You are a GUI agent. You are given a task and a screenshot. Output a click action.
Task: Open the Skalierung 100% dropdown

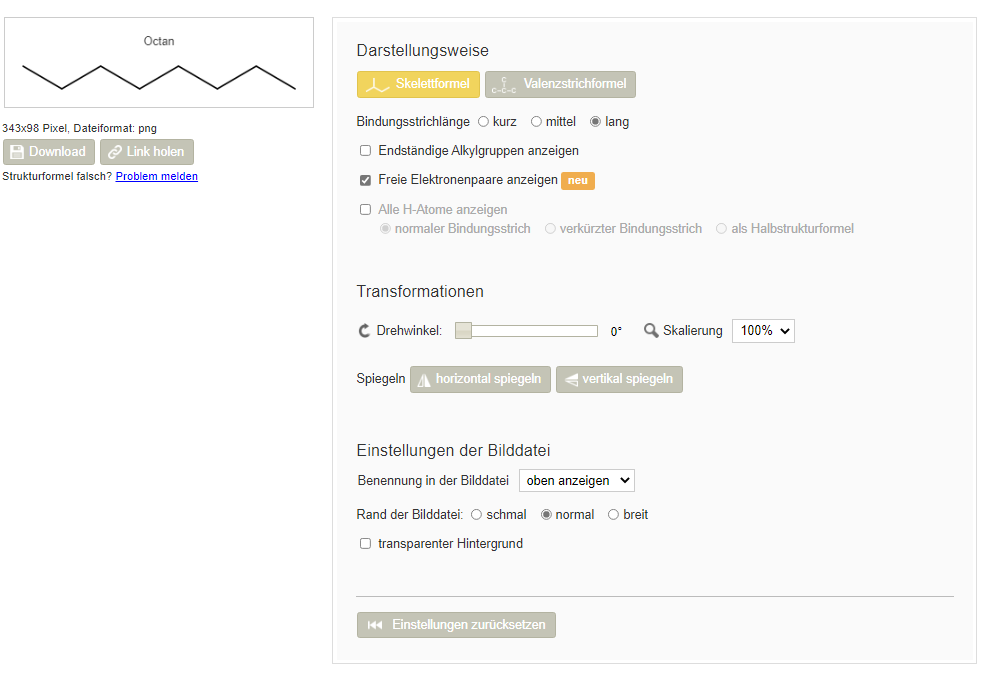pyautogui.click(x=763, y=331)
